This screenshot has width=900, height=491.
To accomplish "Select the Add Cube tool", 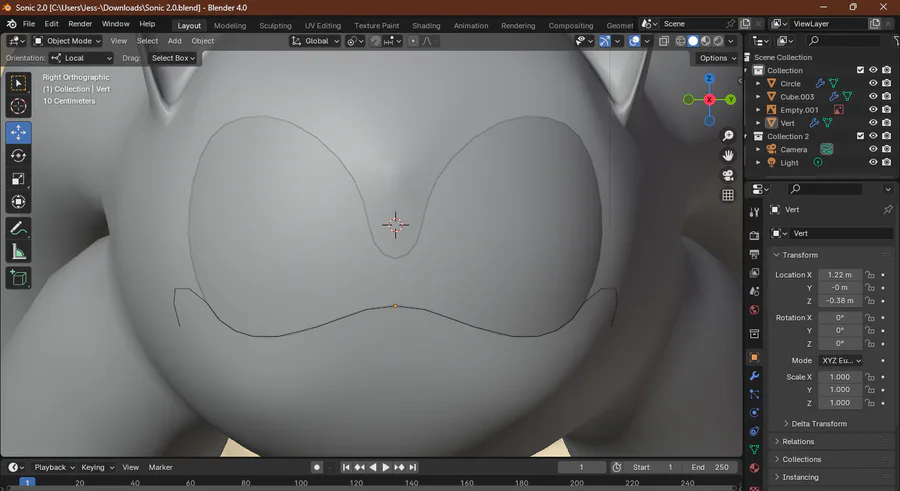I will [x=18, y=279].
